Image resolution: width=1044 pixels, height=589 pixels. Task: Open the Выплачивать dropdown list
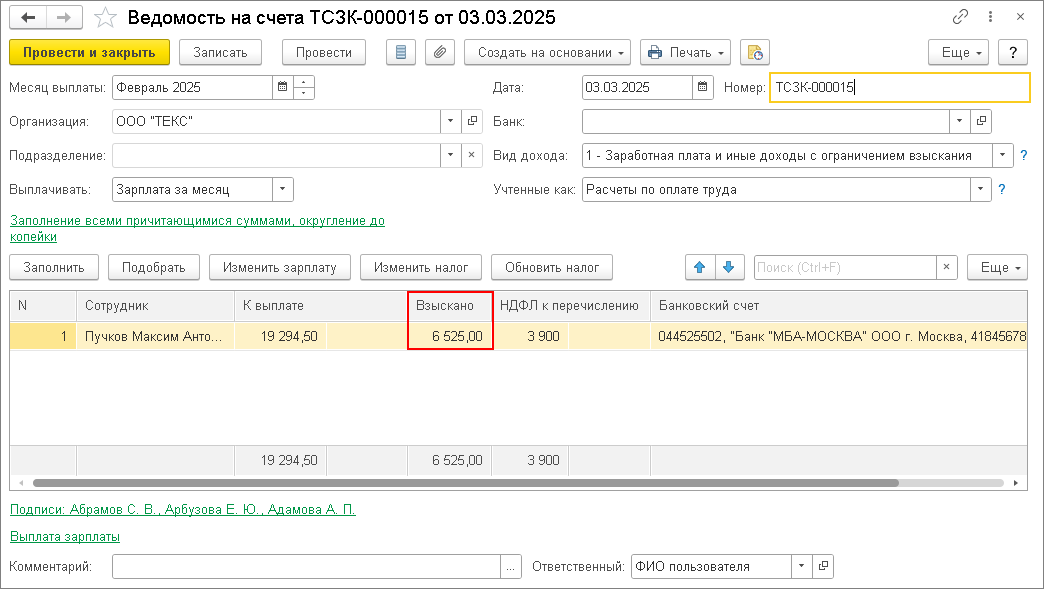[283, 189]
